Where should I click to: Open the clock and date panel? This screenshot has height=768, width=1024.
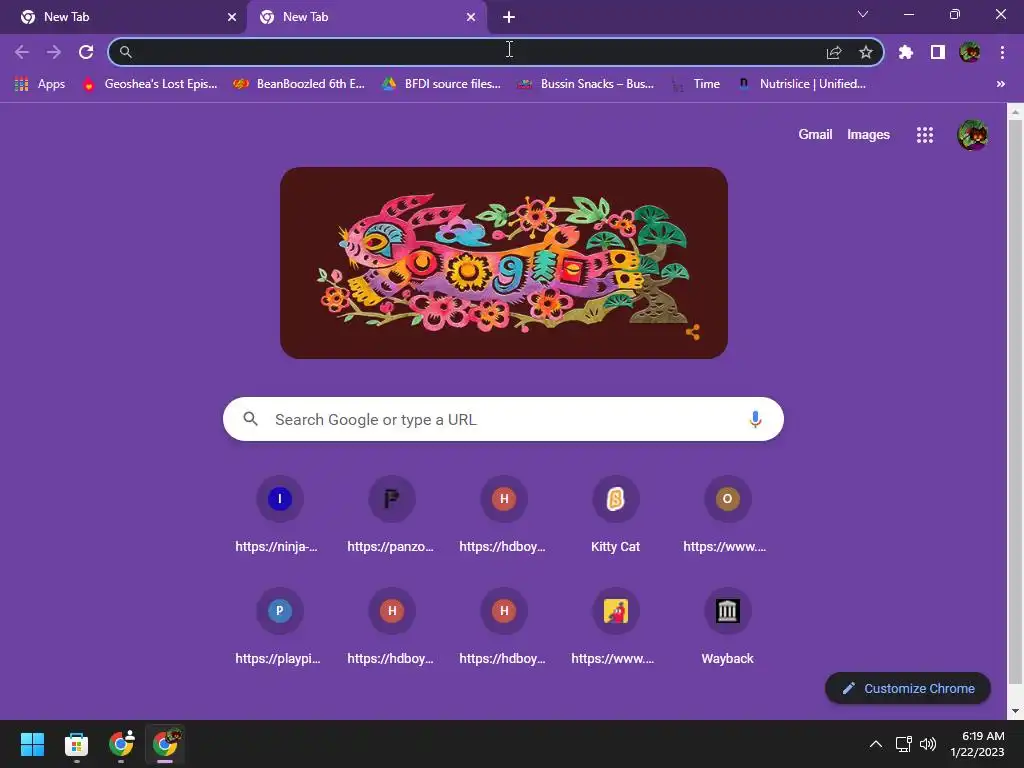click(x=977, y=744)
